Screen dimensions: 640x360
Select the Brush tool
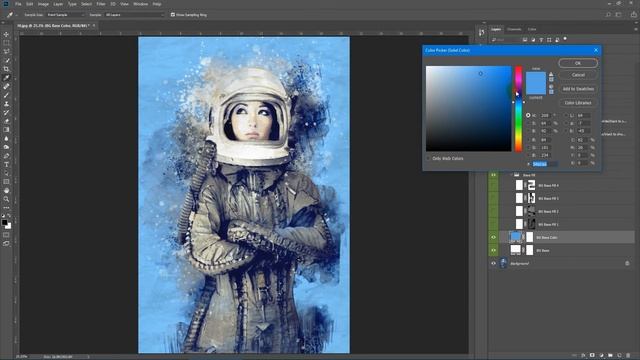[x=6, y=95]
